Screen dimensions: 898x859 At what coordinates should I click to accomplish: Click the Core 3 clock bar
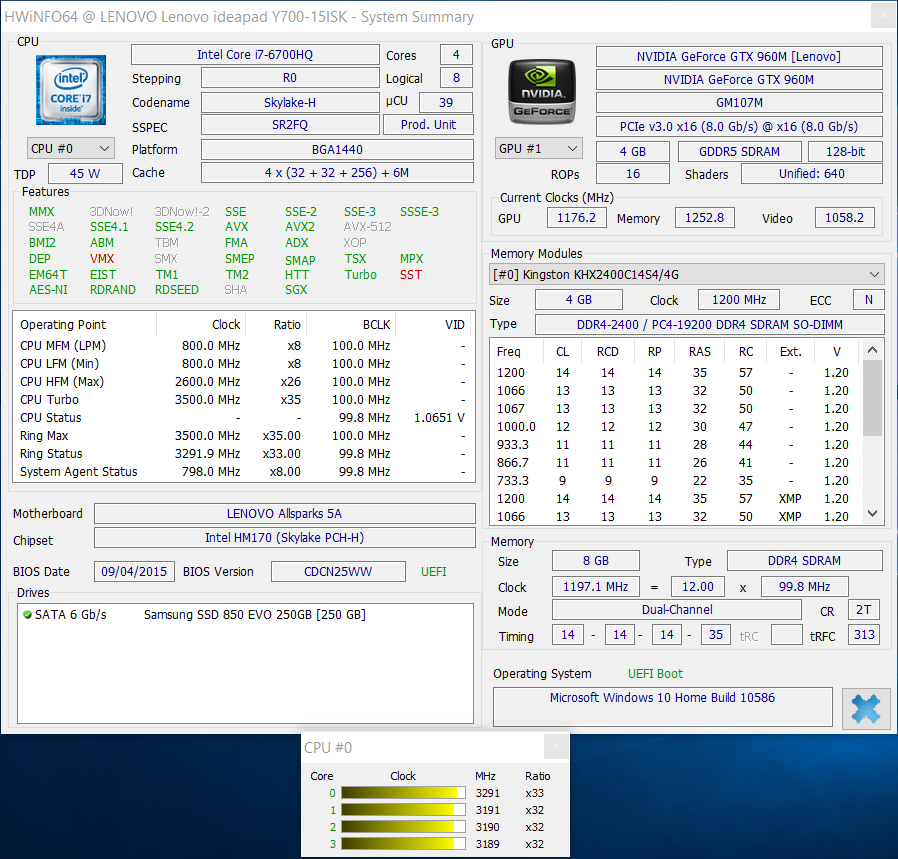(403, 844)
